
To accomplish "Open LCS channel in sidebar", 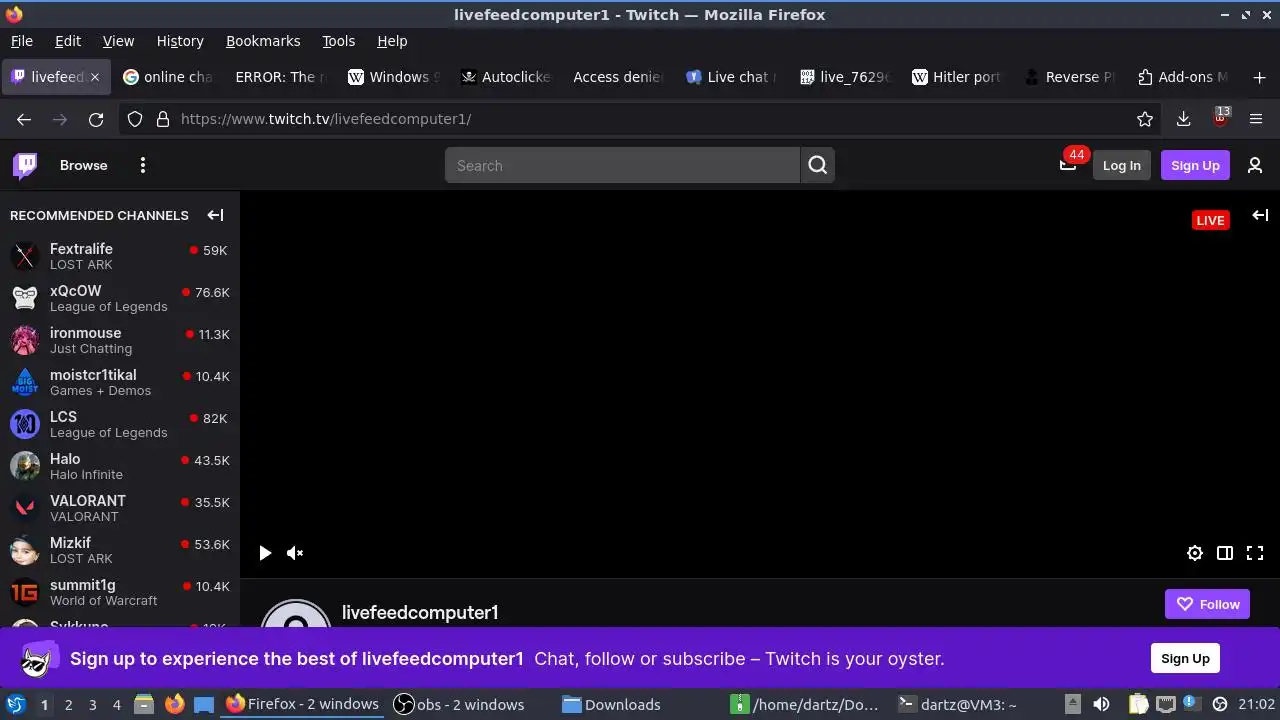I will pyautogui.click(x=120, y=424).
